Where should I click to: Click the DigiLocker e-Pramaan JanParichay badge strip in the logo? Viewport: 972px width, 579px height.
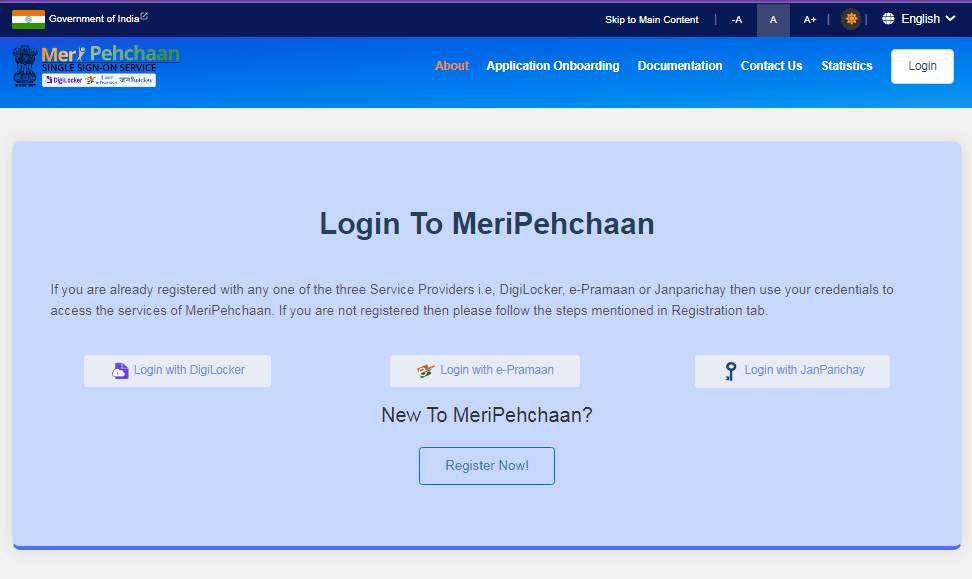[99, 80]
